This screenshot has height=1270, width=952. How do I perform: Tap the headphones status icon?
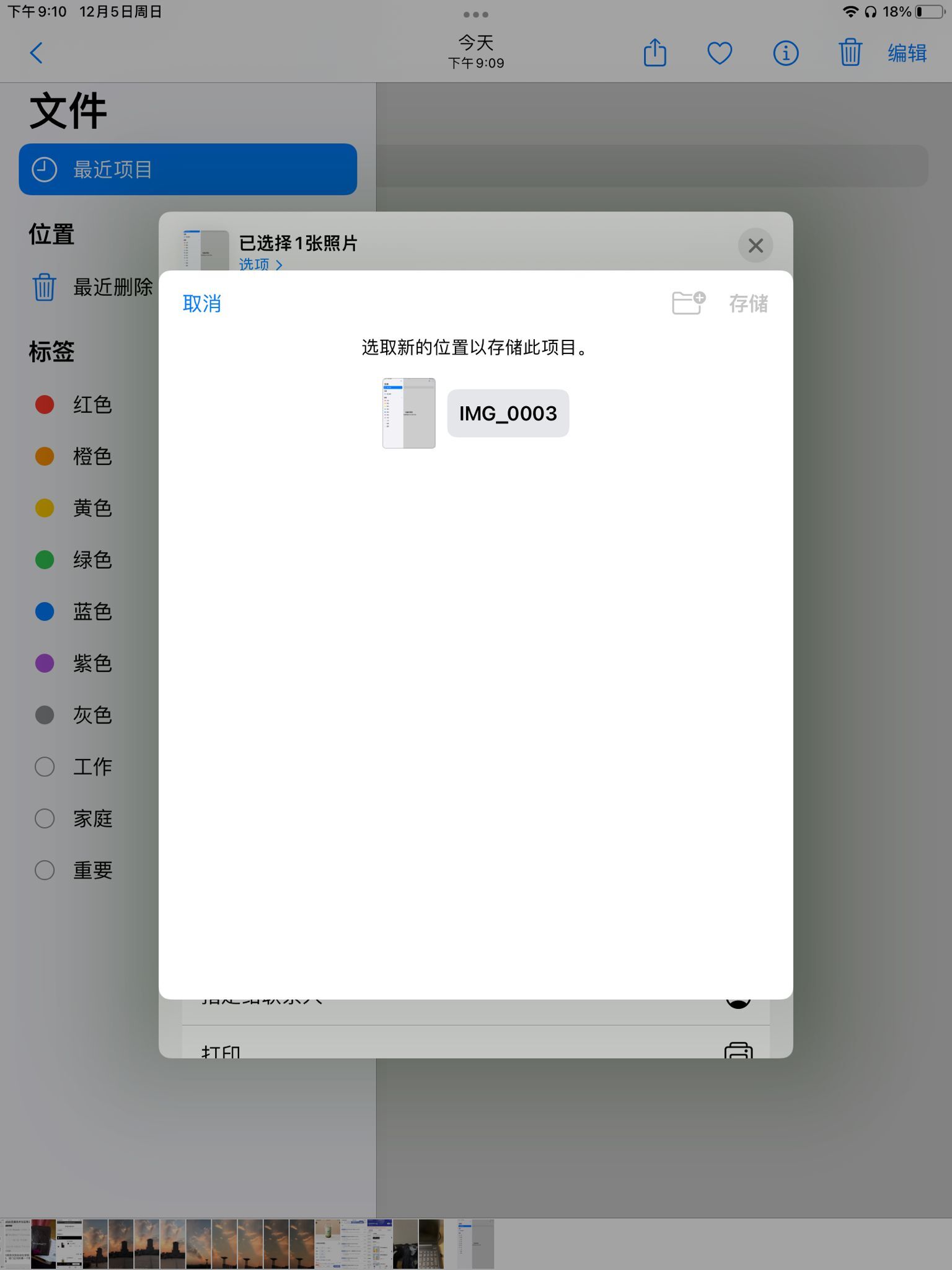tap(871, 12)
